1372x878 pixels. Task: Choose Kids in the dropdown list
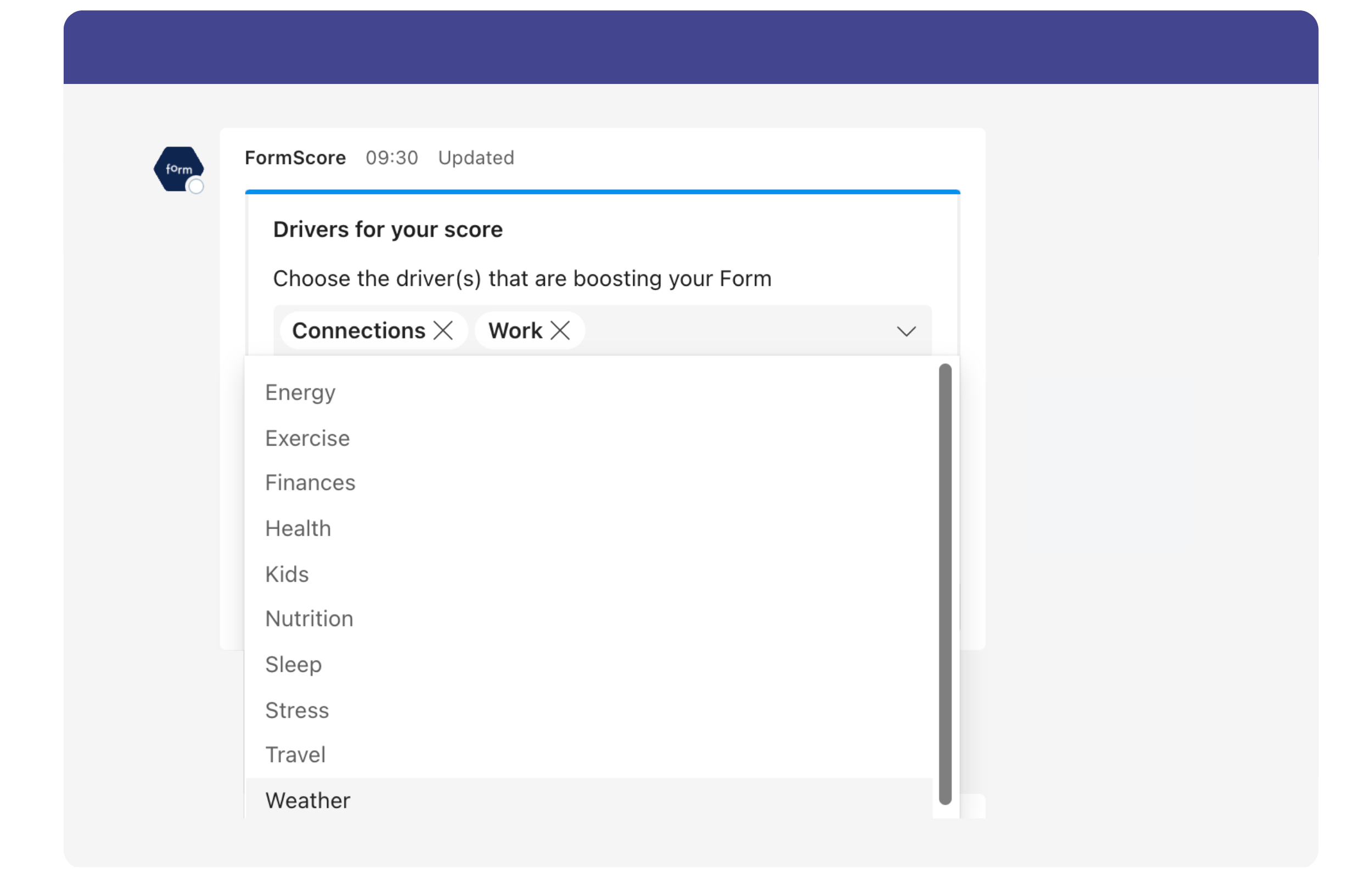click(x=589, y=574)
